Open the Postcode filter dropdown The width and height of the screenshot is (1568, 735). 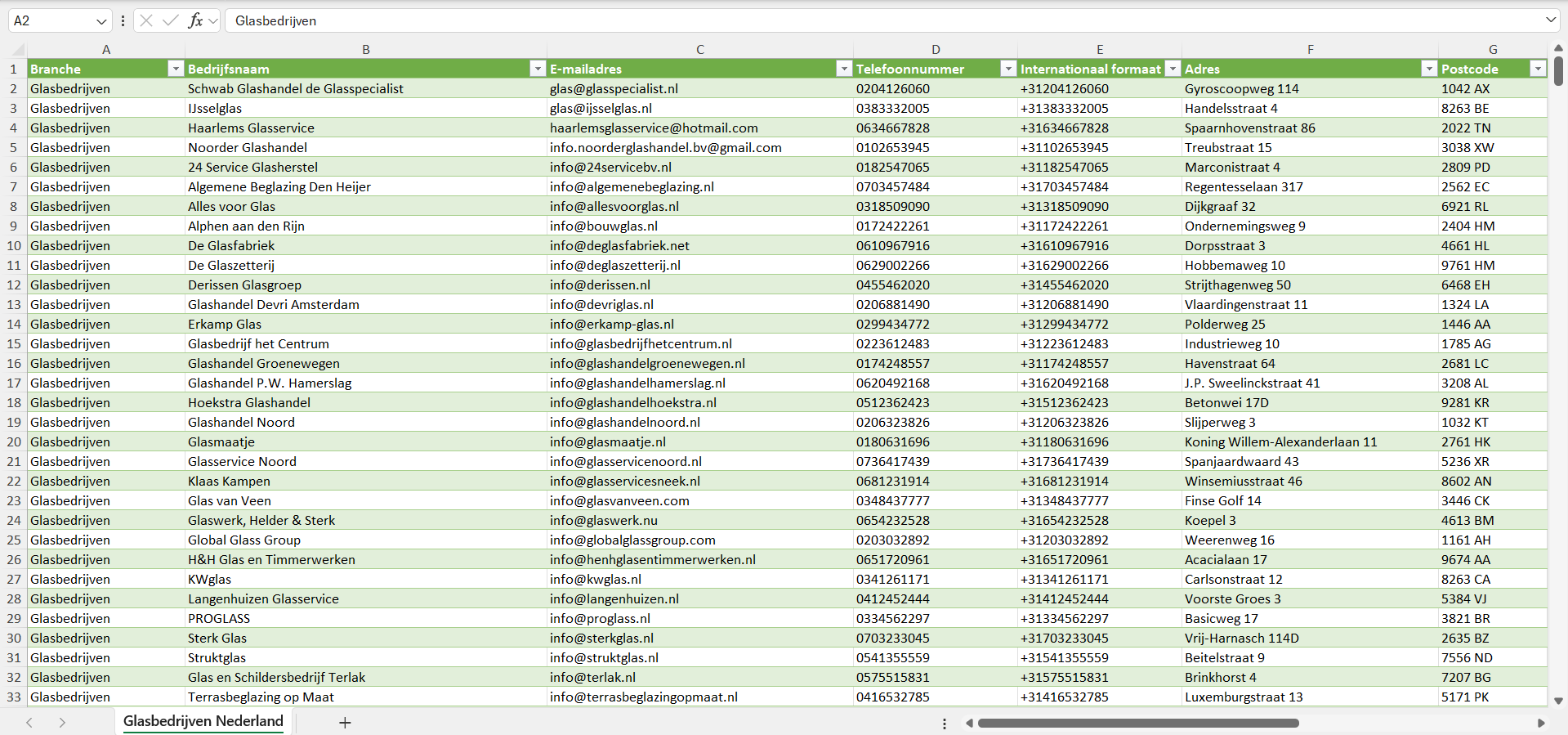pyautogui.click(x=1537, y=69)
